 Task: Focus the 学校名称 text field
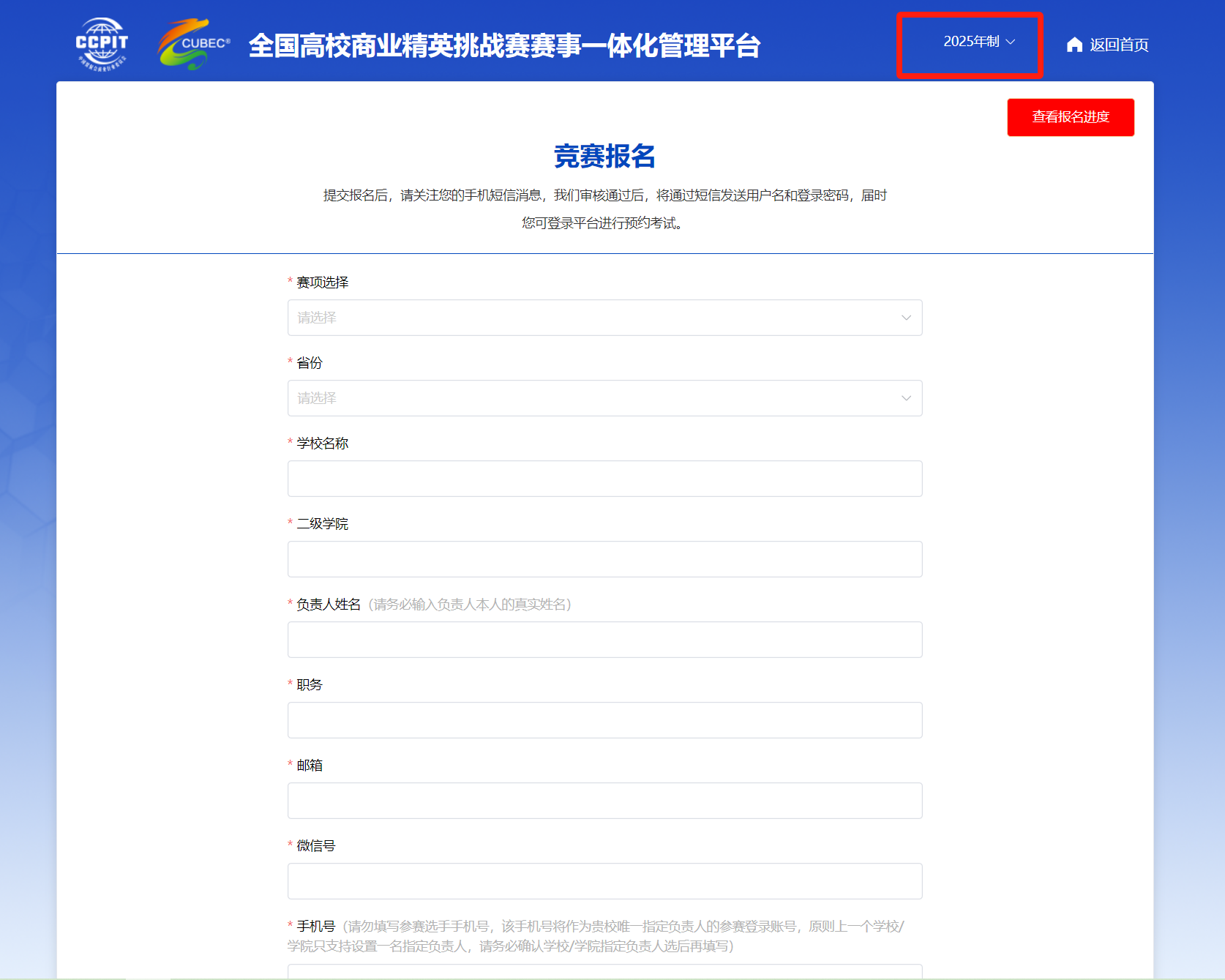pyautogui.click(x=604, y=479)
